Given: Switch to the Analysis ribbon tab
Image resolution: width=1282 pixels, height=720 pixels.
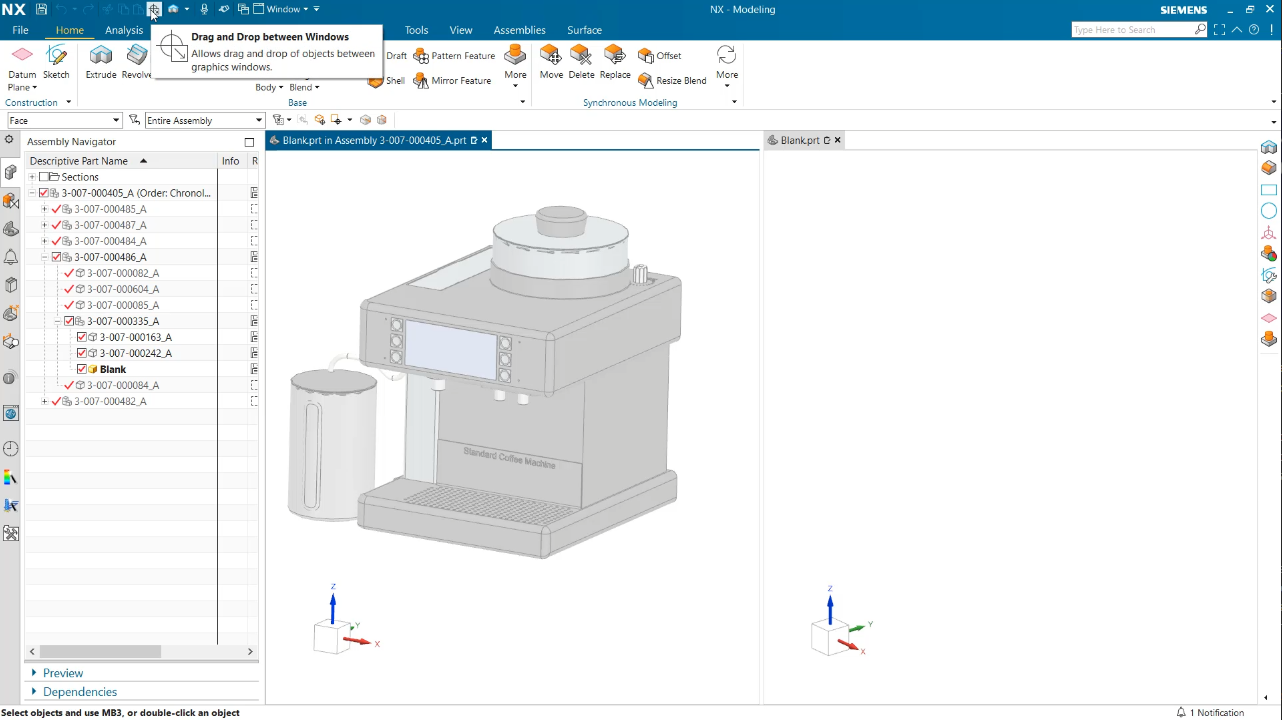Looking at the screenshot, I should point(124,29).
